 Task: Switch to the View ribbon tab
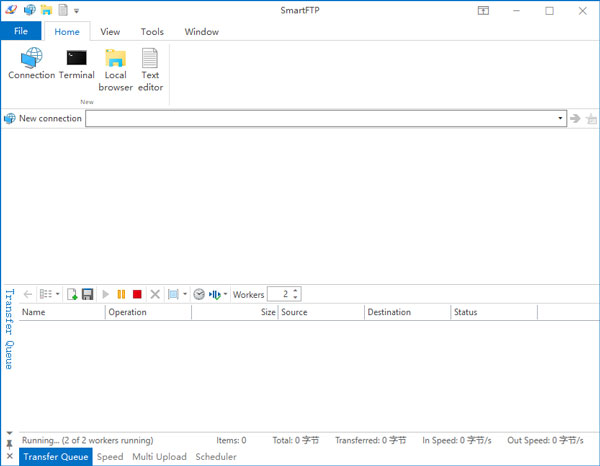click(110, 31)
